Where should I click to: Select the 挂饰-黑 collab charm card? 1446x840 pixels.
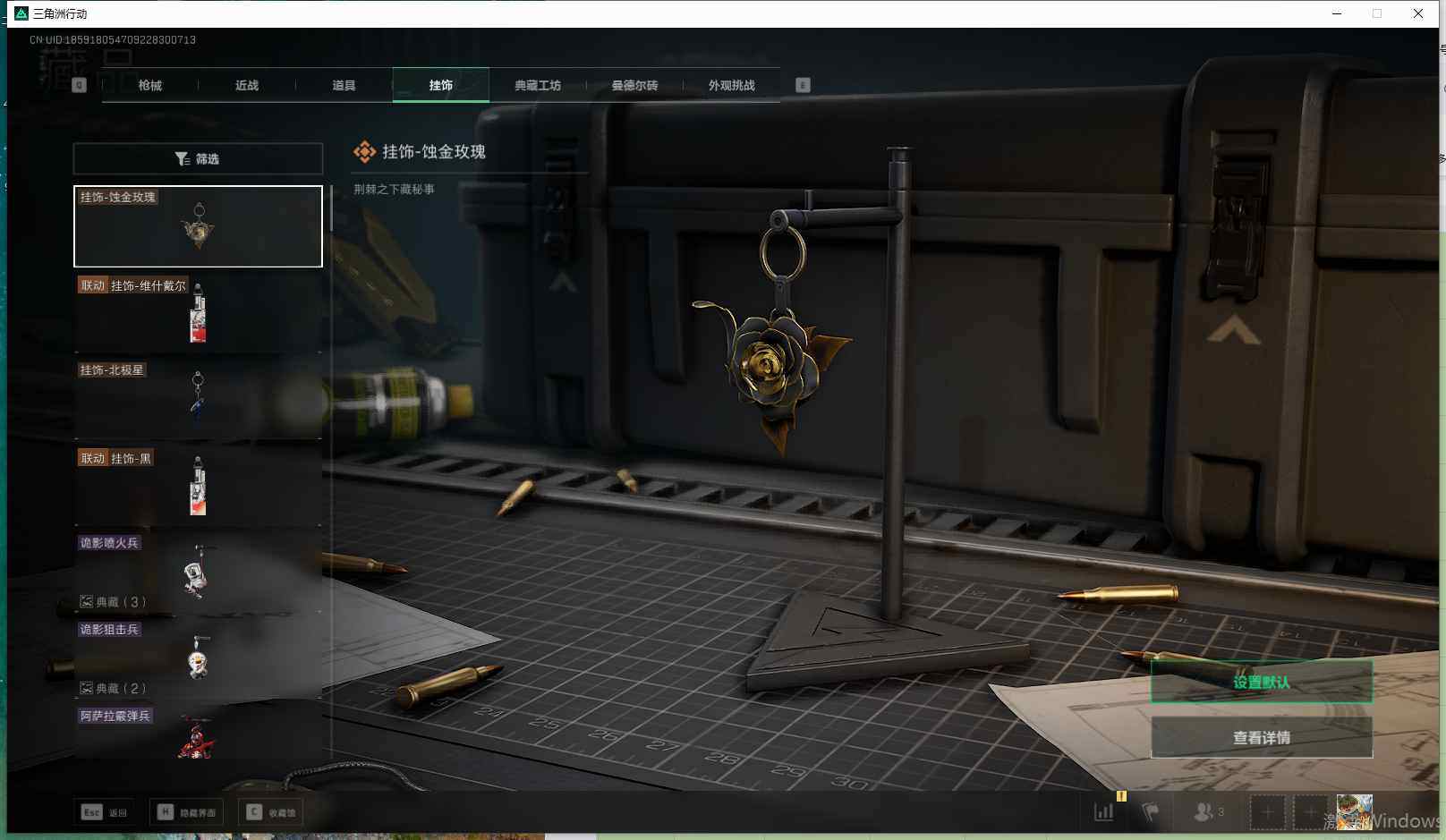pos(198,485)
